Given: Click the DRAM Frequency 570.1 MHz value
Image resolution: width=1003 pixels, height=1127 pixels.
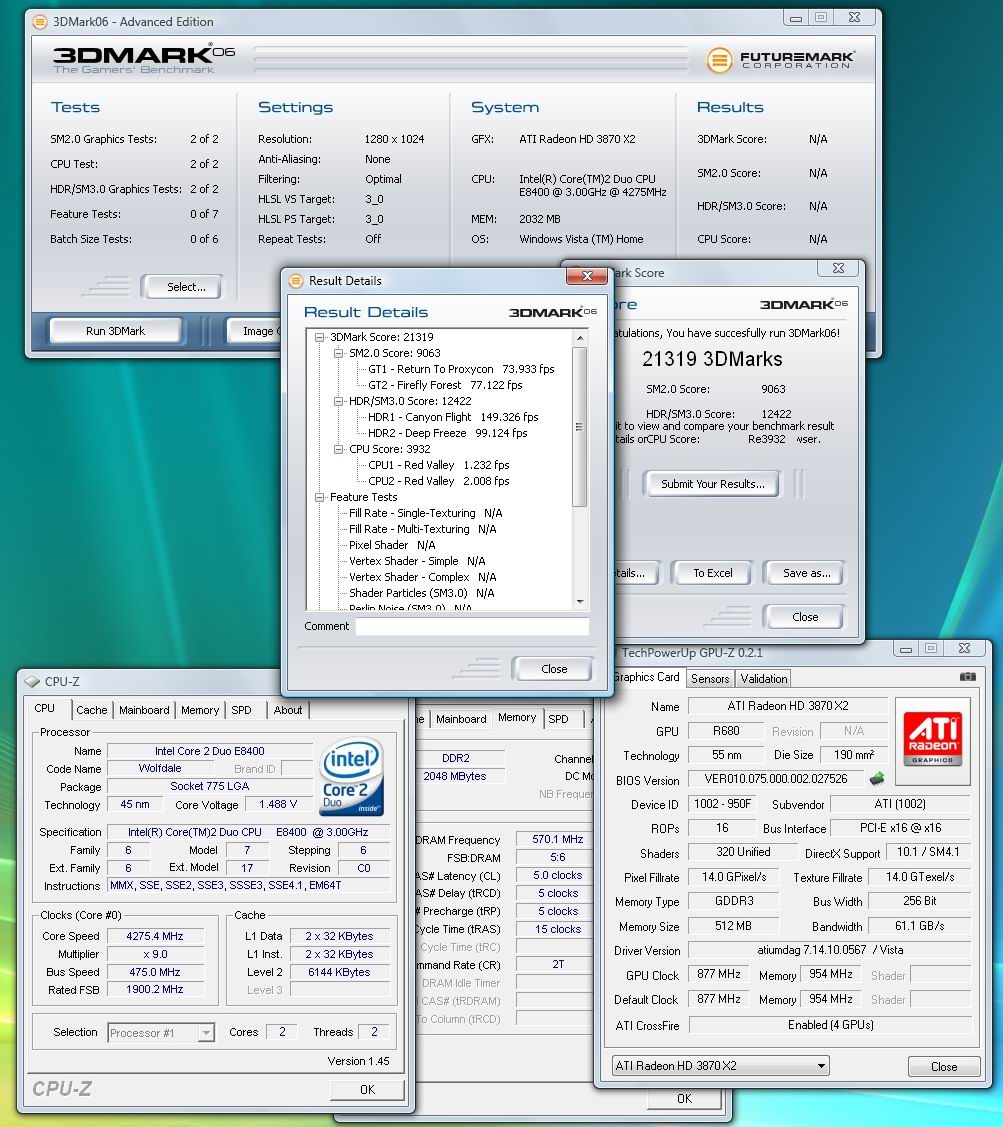Looking at the screenshot, I should click(x=557, y=839).
